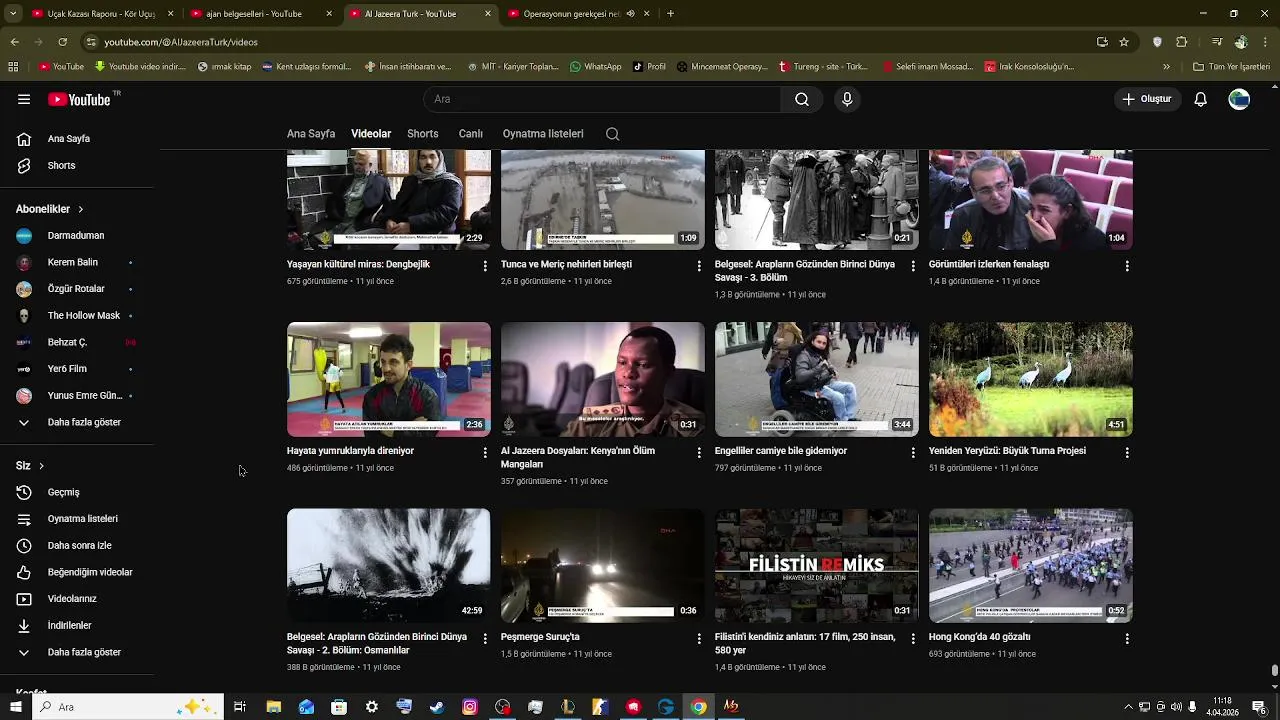Open options menu for Görüntüleri izlerken fenalaştı

coord(1127,266)
